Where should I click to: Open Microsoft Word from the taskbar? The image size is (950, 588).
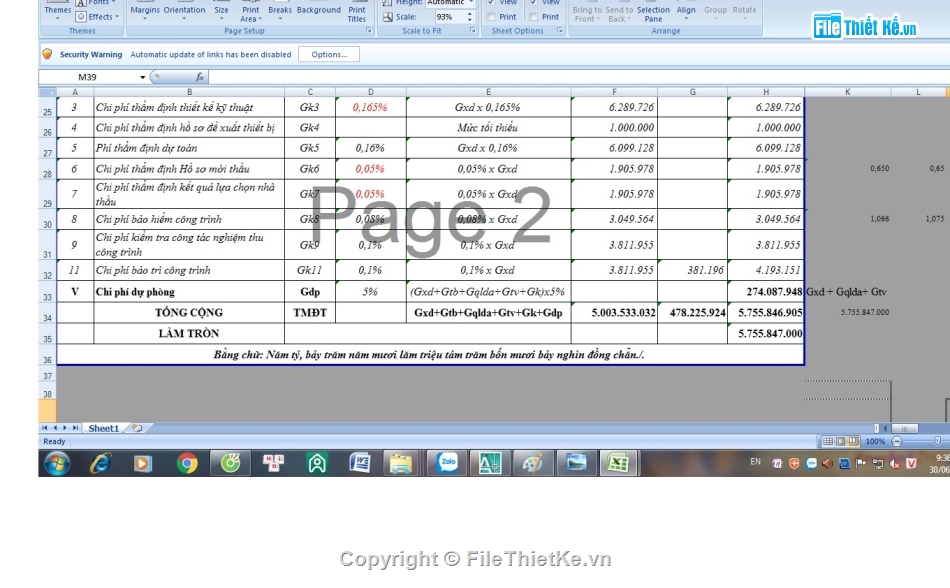360,464
